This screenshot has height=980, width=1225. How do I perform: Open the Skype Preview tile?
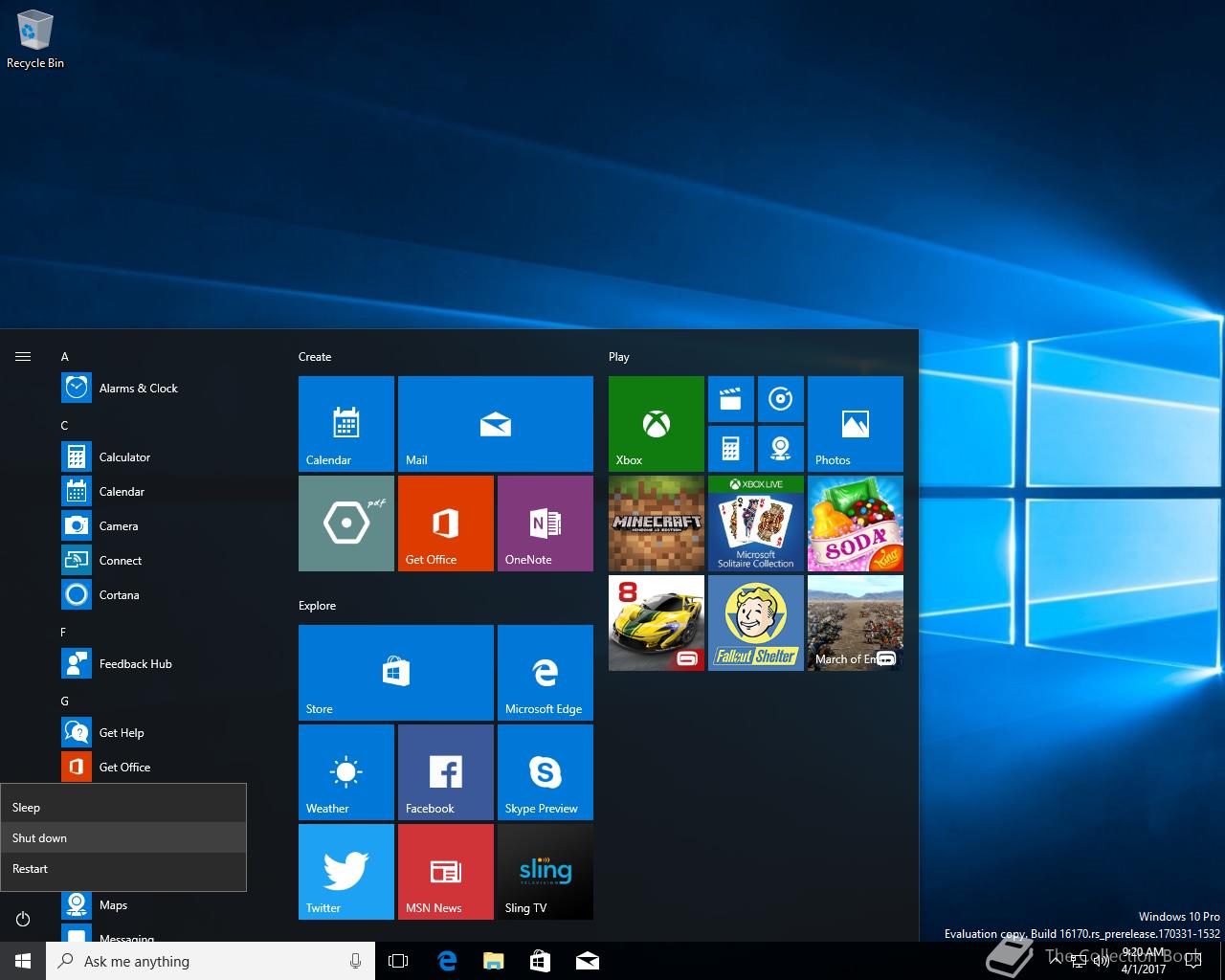coord(546,772)
